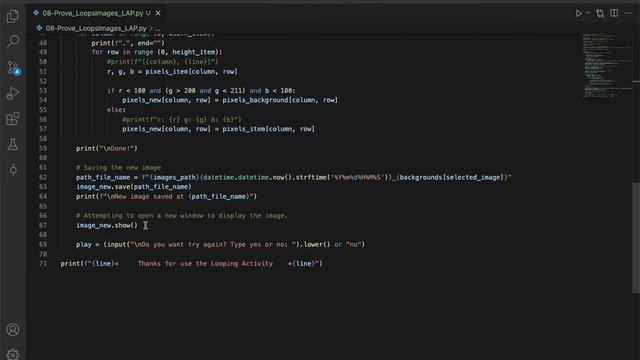Click the print("\nDone!") statement

[x=107, y=149]
